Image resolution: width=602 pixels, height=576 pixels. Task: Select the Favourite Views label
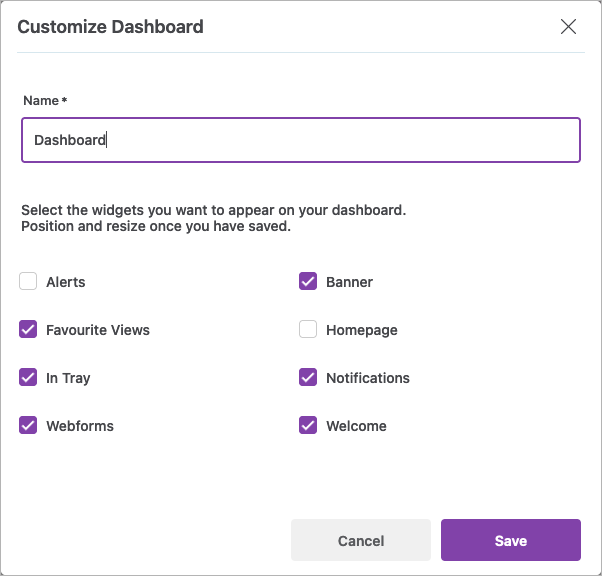[98, 330]
